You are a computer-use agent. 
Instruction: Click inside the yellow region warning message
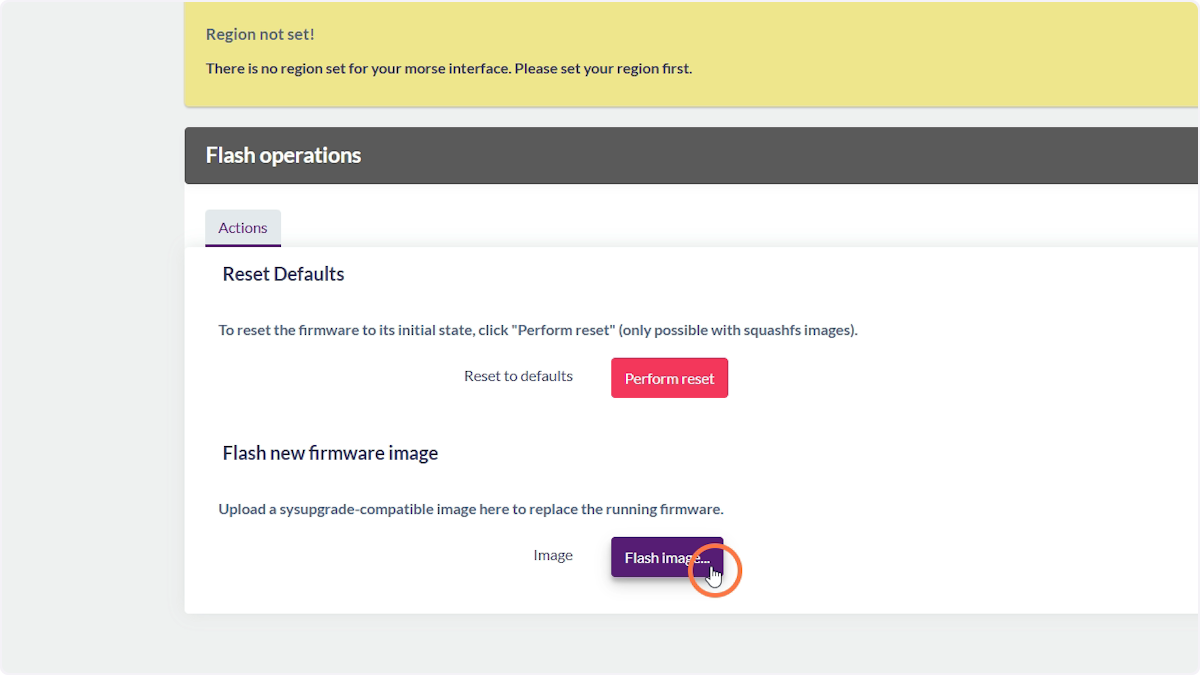[448, 68]
